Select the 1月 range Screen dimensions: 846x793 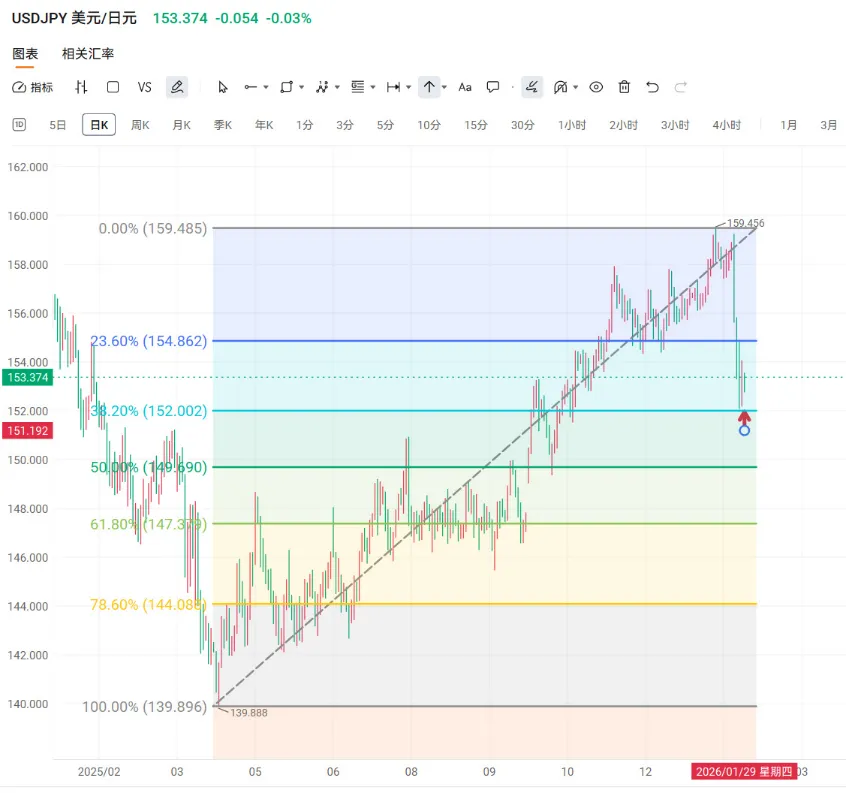(788, 125)
